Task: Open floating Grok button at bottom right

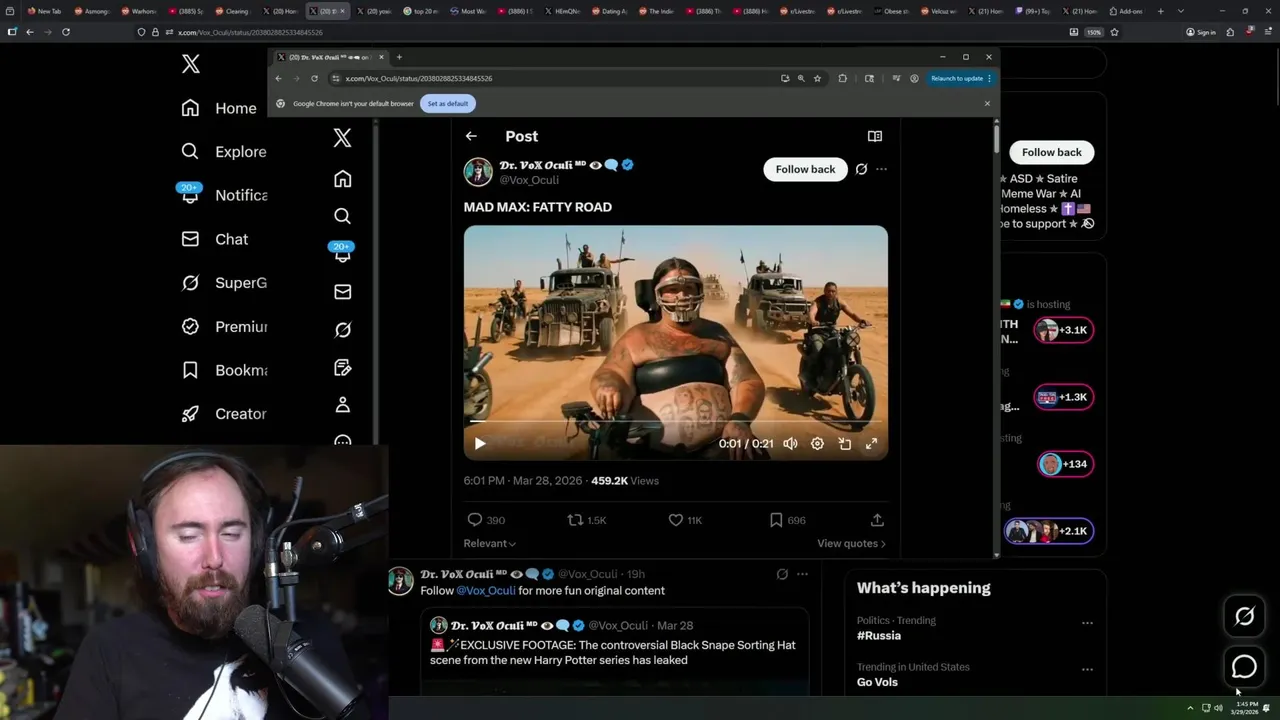Action: point(1244,617)
